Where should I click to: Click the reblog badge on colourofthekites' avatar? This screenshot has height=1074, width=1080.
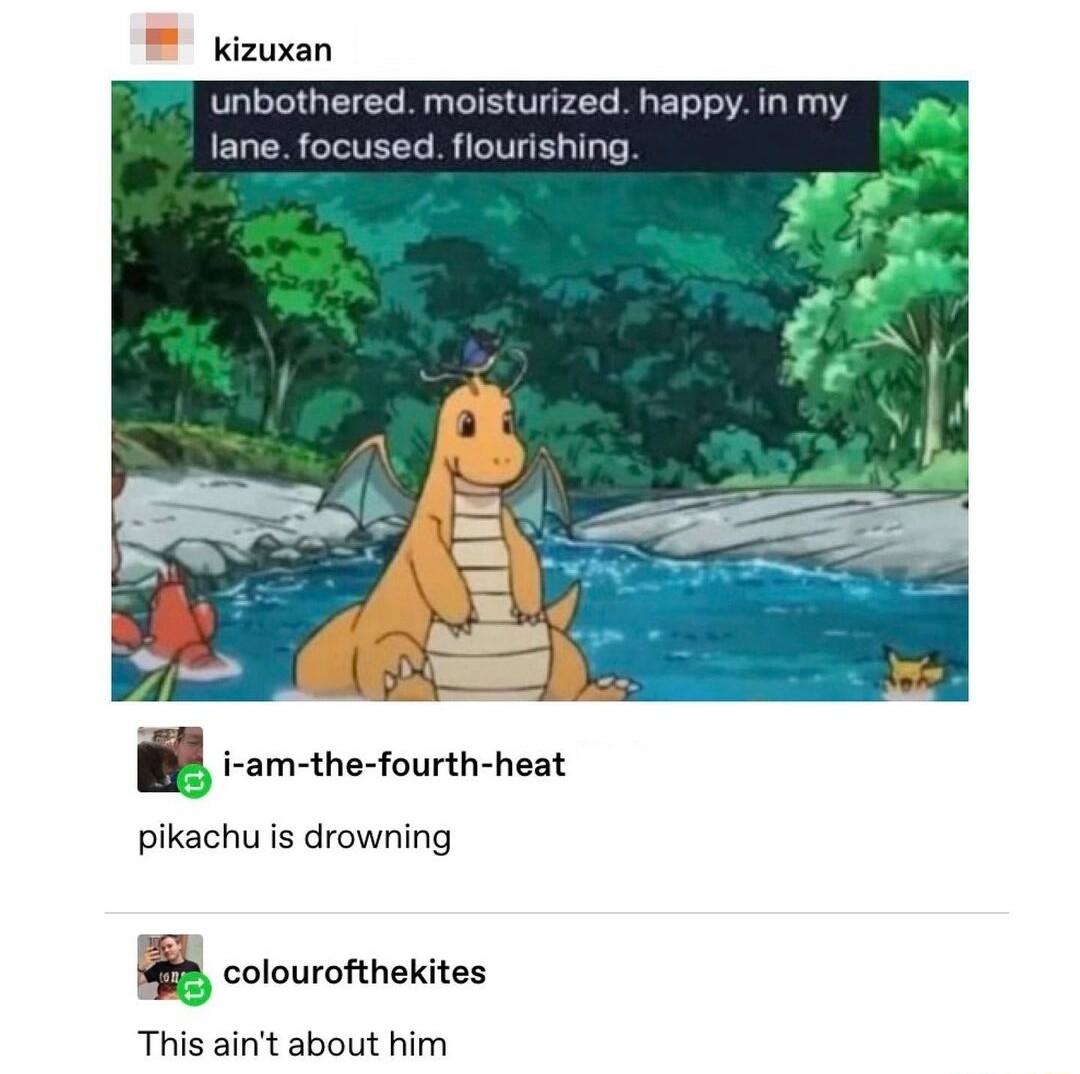(194, 989)
